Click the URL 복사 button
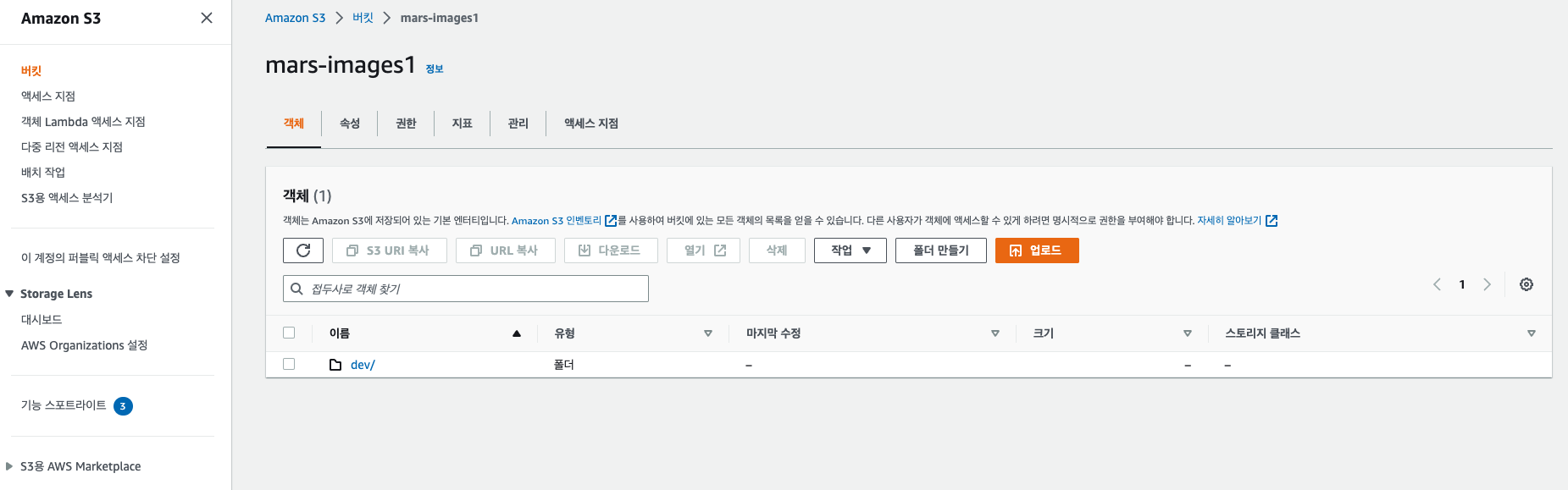The image size is (1568, 490). [x=506, y=251]
